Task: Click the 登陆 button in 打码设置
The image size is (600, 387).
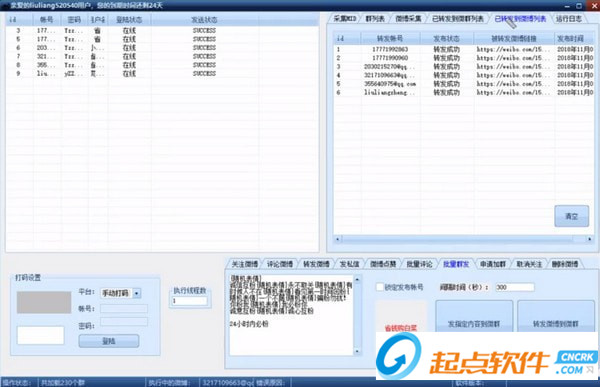Action: point(109,341)
